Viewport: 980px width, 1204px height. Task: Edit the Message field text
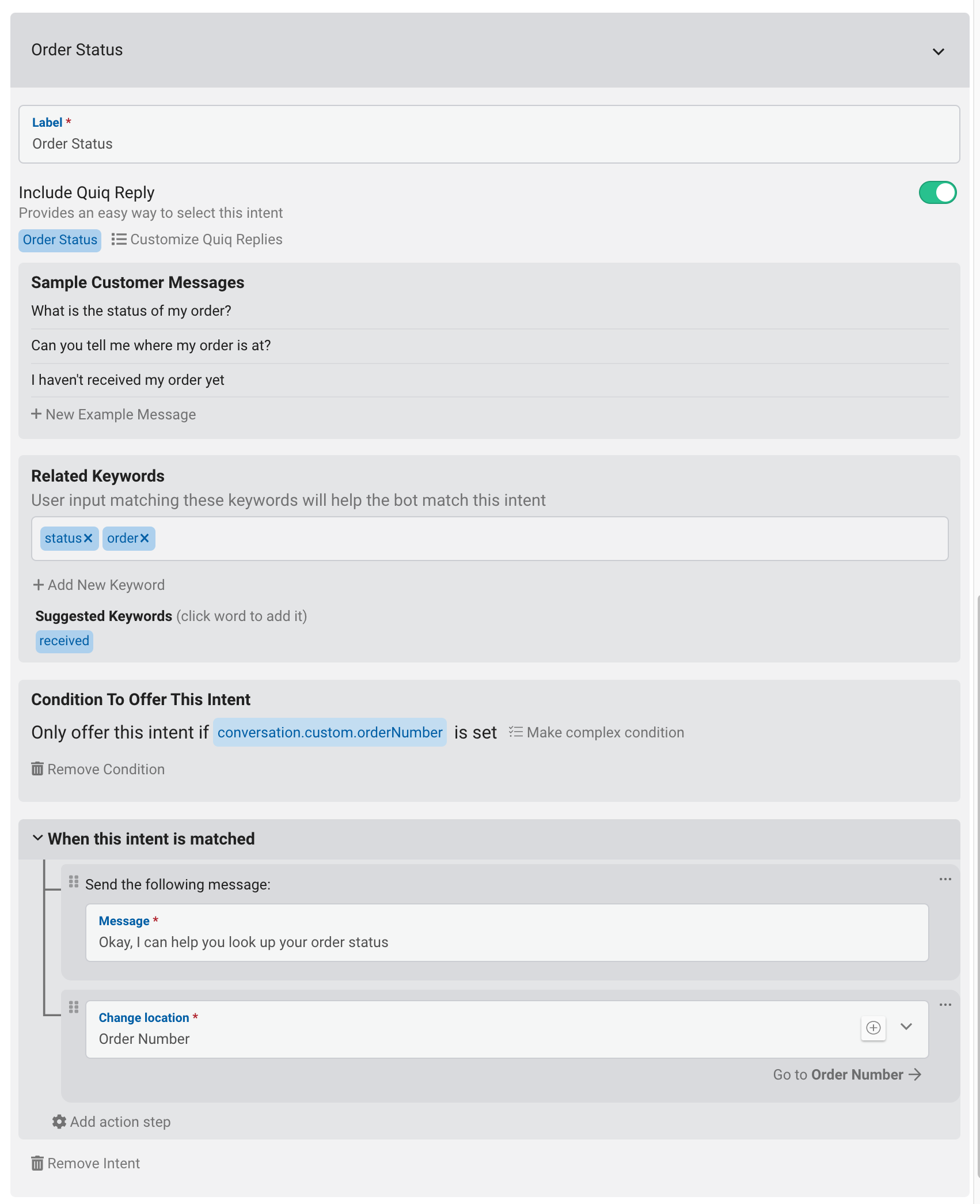[x=507, y=933]
